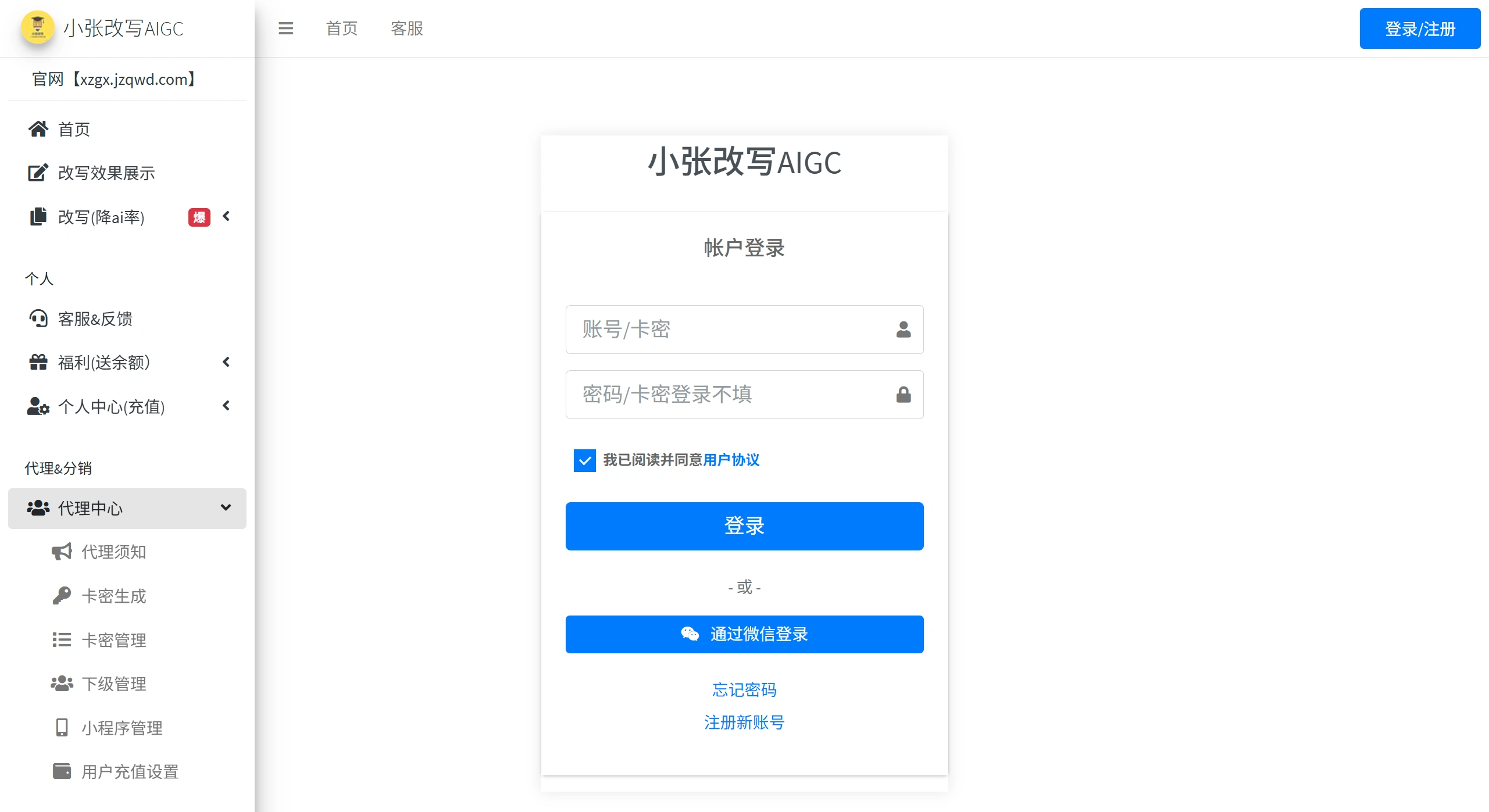Click the 账号/卡密 input field
1489x812 pixels.
pos(744,330)
